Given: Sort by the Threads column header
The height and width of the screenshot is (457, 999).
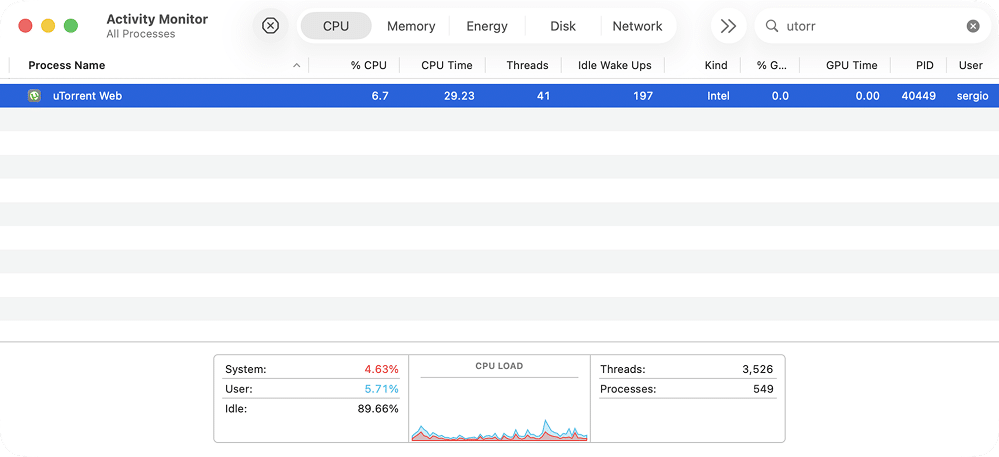Looking at the screenshot, I should click(527, 65).
